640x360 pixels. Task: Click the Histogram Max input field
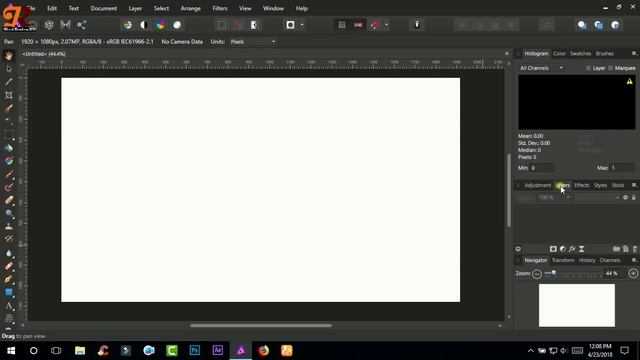coord(622,168)
